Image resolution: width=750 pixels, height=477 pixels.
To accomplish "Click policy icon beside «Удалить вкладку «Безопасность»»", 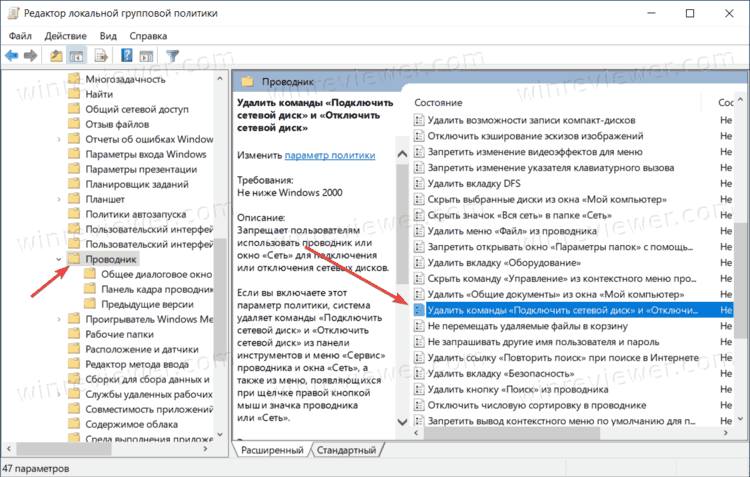I will click(419, 373).
